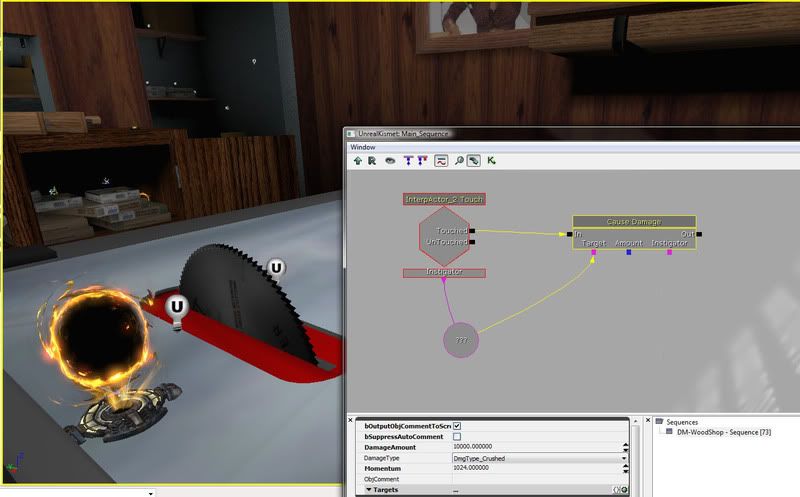Select the ??? object variable node
Screen dimensions: 800x497
point(461,340)
